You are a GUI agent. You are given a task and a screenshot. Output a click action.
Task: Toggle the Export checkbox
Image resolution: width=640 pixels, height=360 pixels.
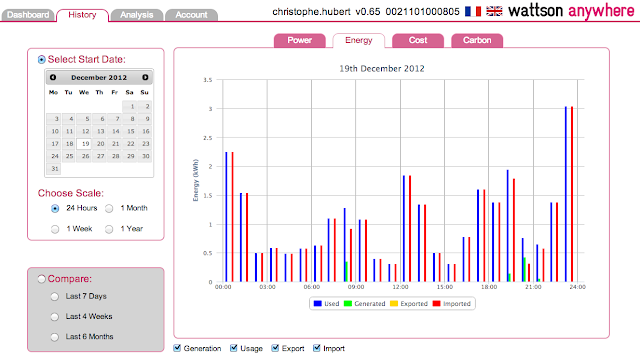click(x=276, y=348)
